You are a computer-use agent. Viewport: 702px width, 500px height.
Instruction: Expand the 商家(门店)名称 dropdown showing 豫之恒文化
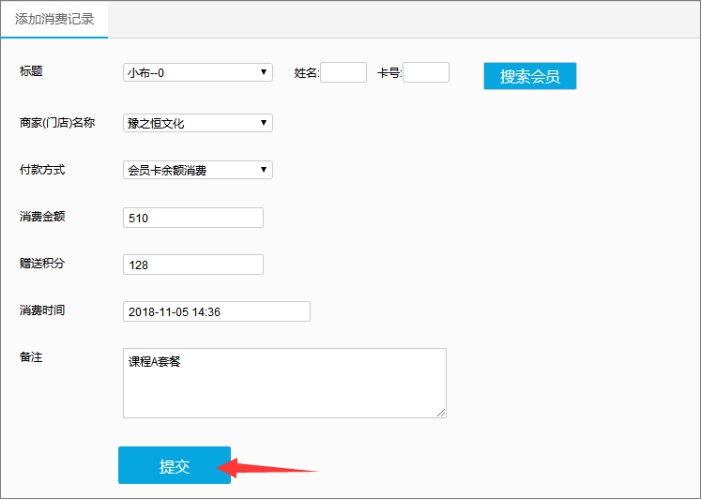click(x=198, y=123)
